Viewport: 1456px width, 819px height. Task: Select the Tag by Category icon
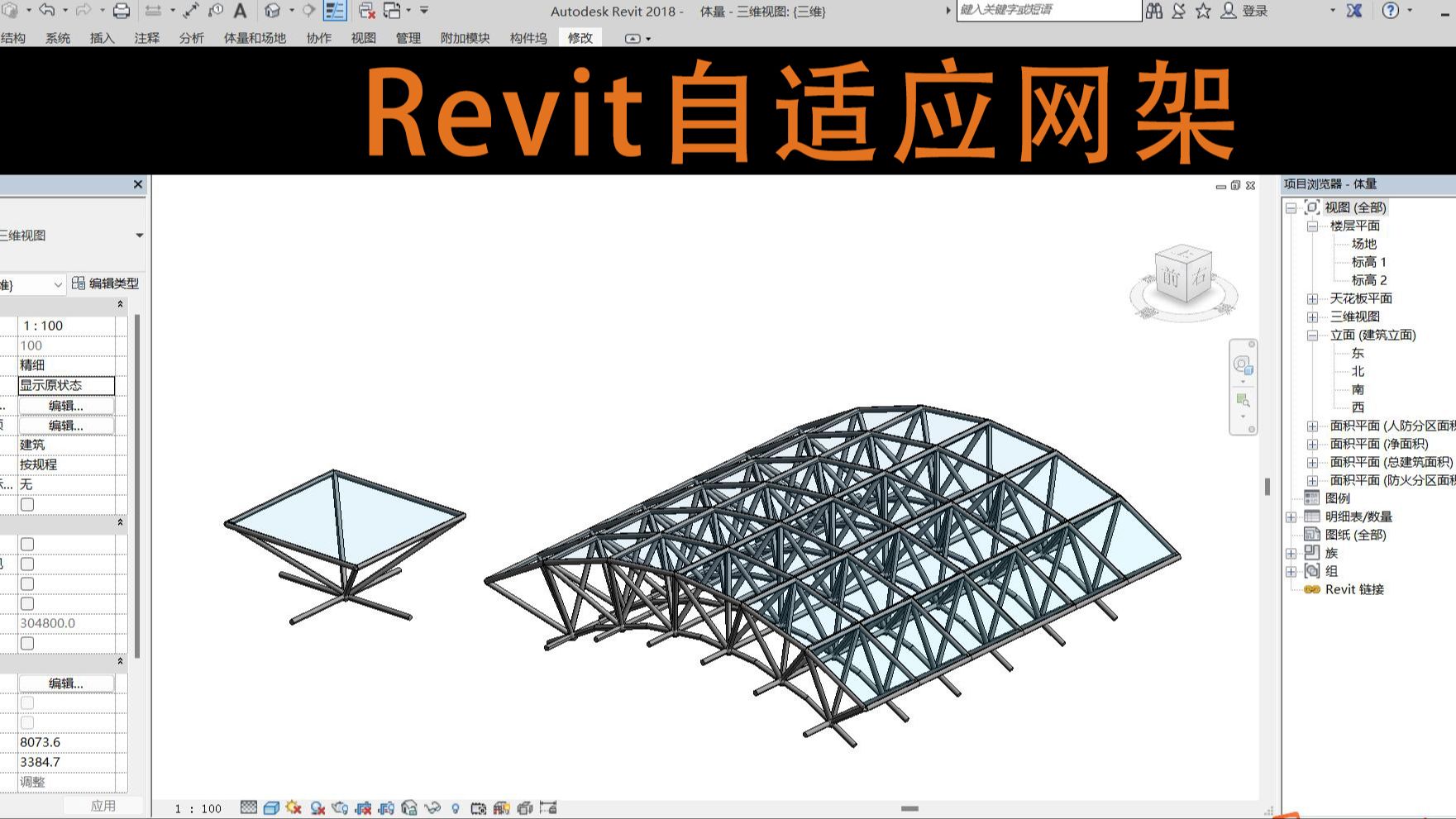(x=216, y=11)
